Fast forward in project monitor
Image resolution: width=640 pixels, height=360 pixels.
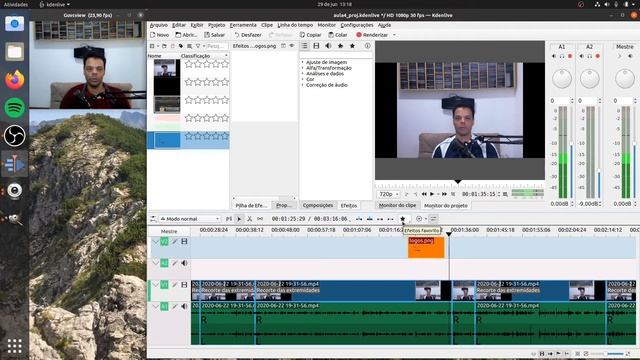pyautogui.click(x=444, y=194)
